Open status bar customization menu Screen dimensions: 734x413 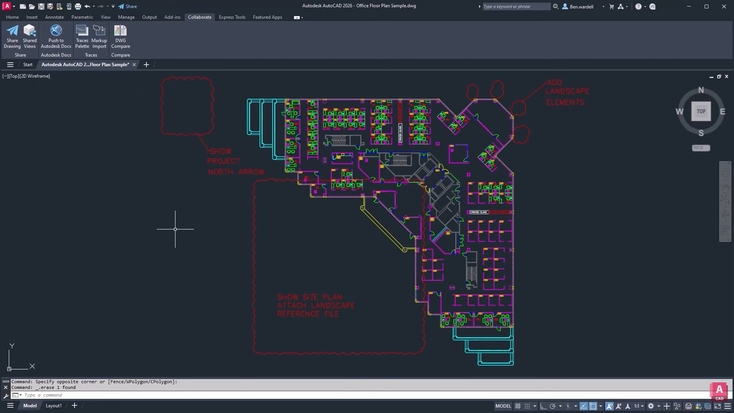click(x=725, y=406)
